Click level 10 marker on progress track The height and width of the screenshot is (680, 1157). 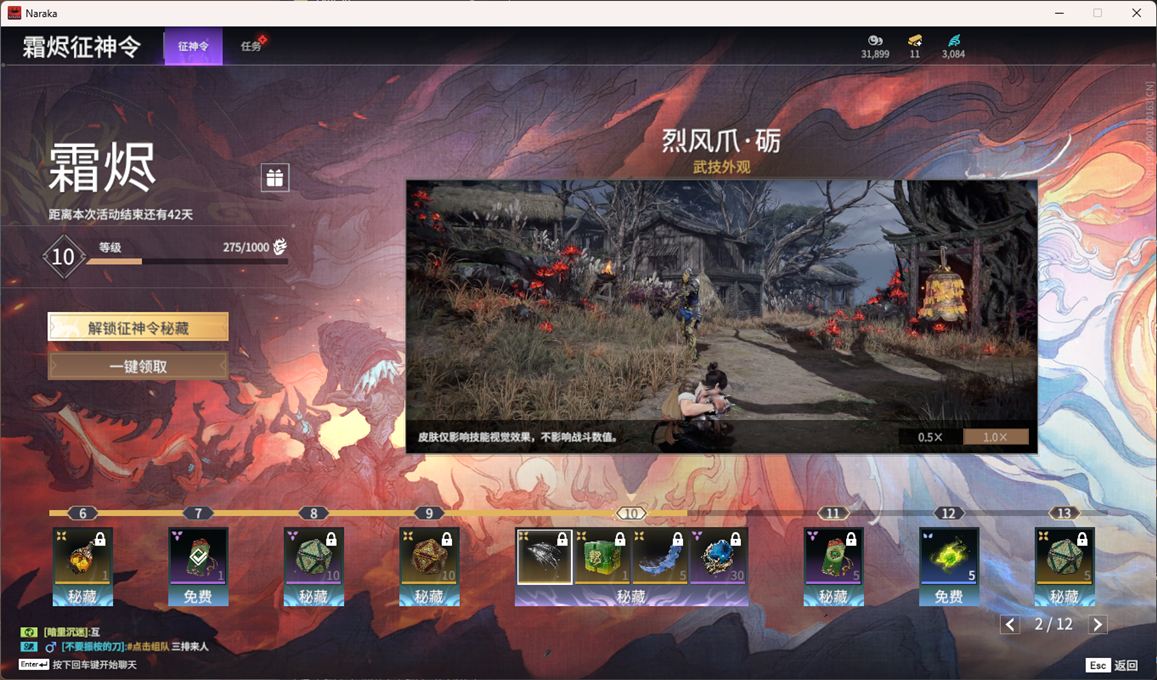[x=631, y=513]
